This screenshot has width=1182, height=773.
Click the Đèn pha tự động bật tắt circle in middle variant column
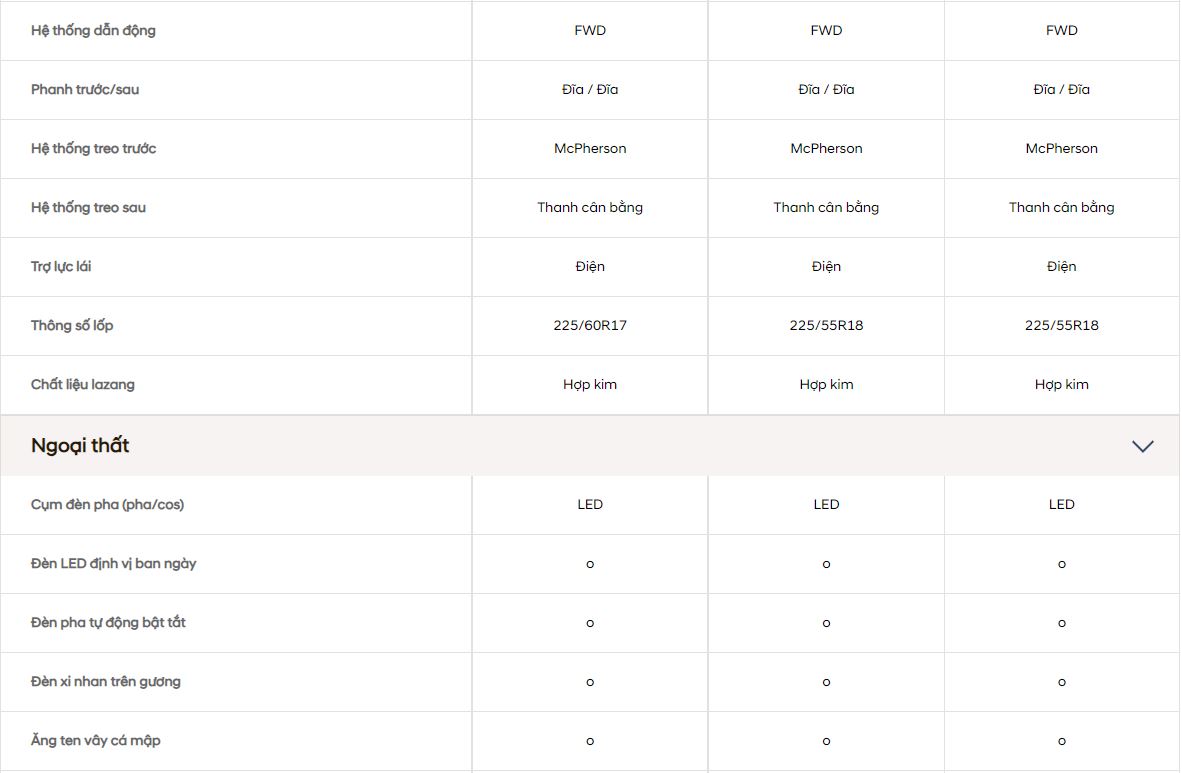826,623
